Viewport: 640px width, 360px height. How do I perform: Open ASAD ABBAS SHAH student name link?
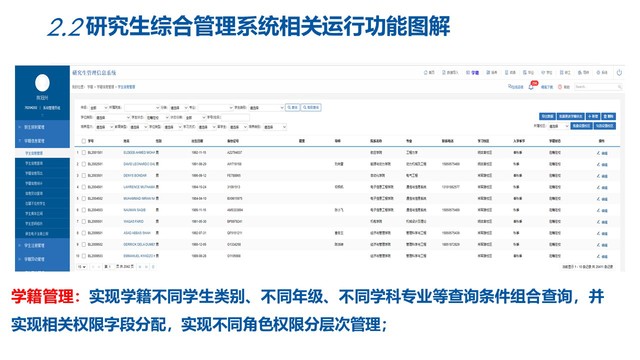click(137, 233)
